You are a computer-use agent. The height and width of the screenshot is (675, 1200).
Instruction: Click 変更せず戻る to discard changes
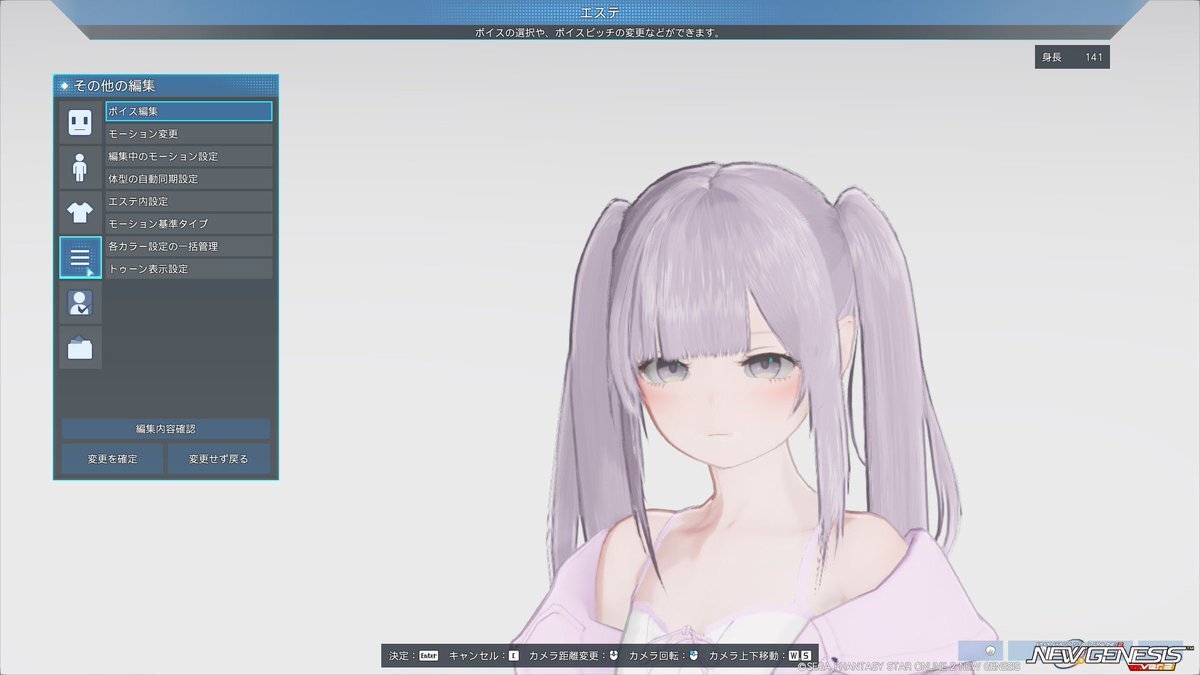coord(218,459)
